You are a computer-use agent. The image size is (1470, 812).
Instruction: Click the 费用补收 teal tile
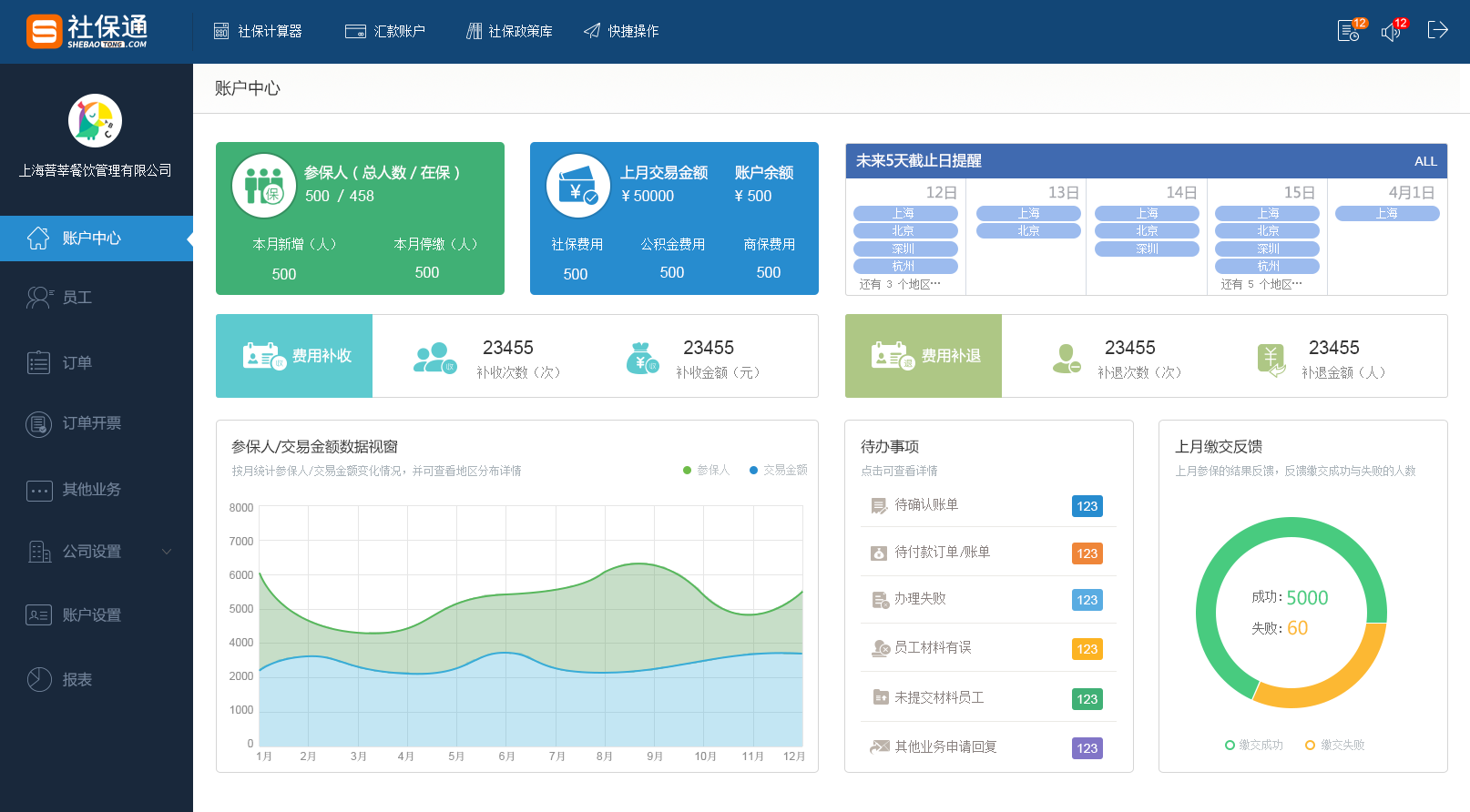click(x=294, y=356)
